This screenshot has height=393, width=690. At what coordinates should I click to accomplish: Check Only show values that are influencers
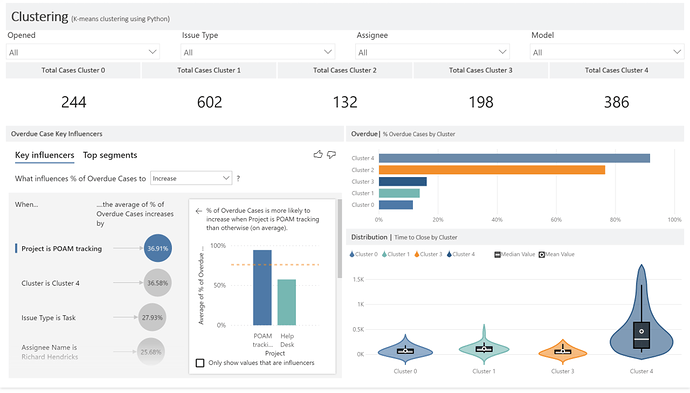pyautogui.click(x=200, y=363)
